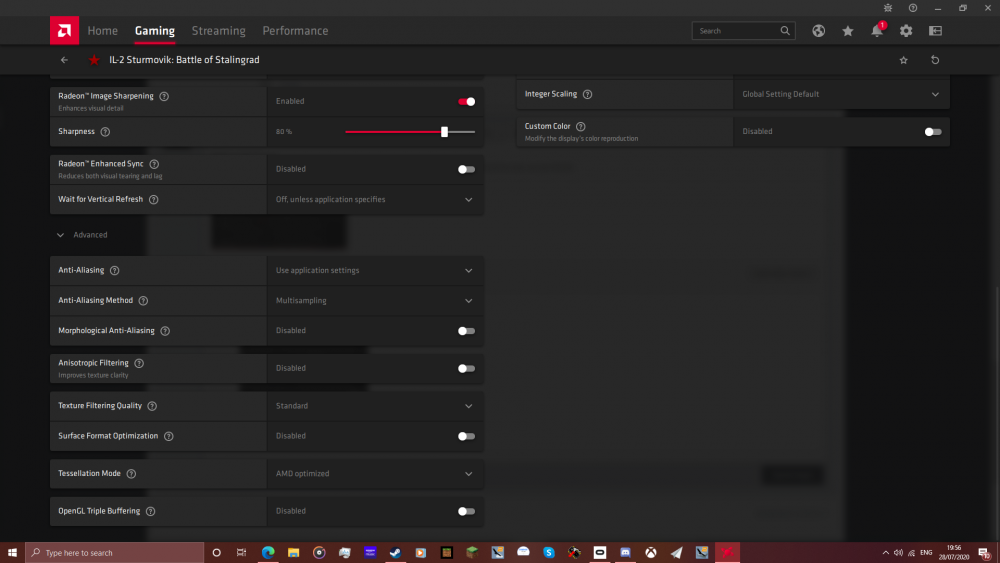Open the Home tab
This screenshot has width=1000, height=563.
click(x=102, y=31)
